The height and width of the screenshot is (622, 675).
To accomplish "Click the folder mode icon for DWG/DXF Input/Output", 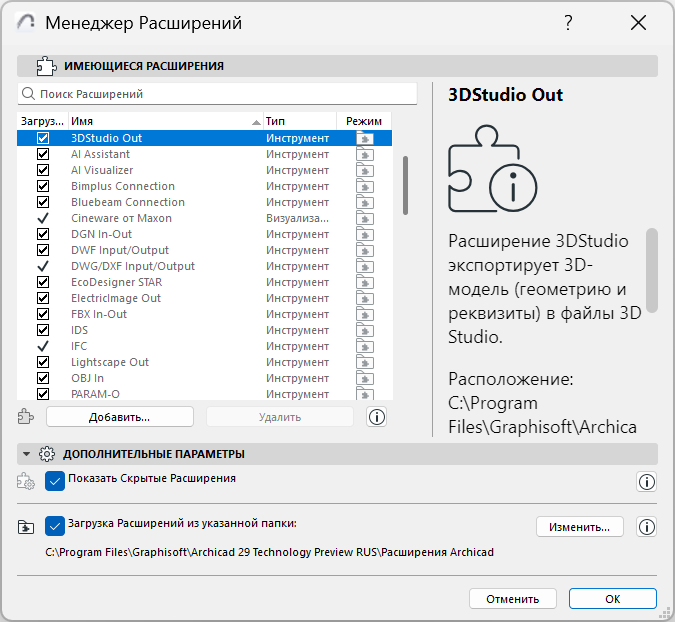I will click(x=365, y=266).
